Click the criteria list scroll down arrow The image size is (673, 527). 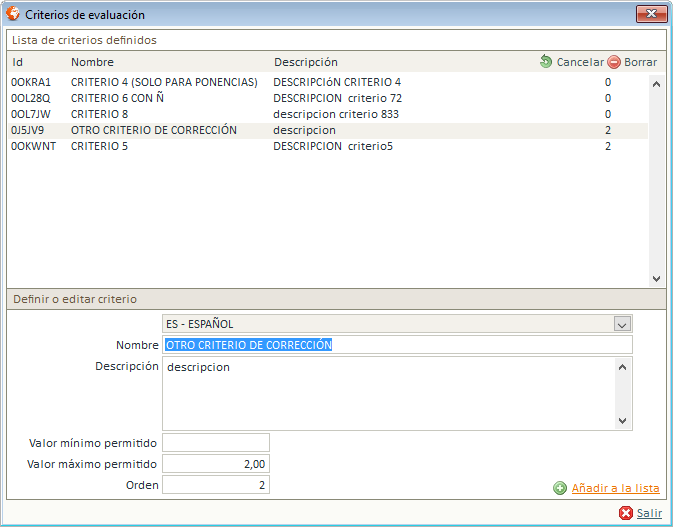[656, 279]
